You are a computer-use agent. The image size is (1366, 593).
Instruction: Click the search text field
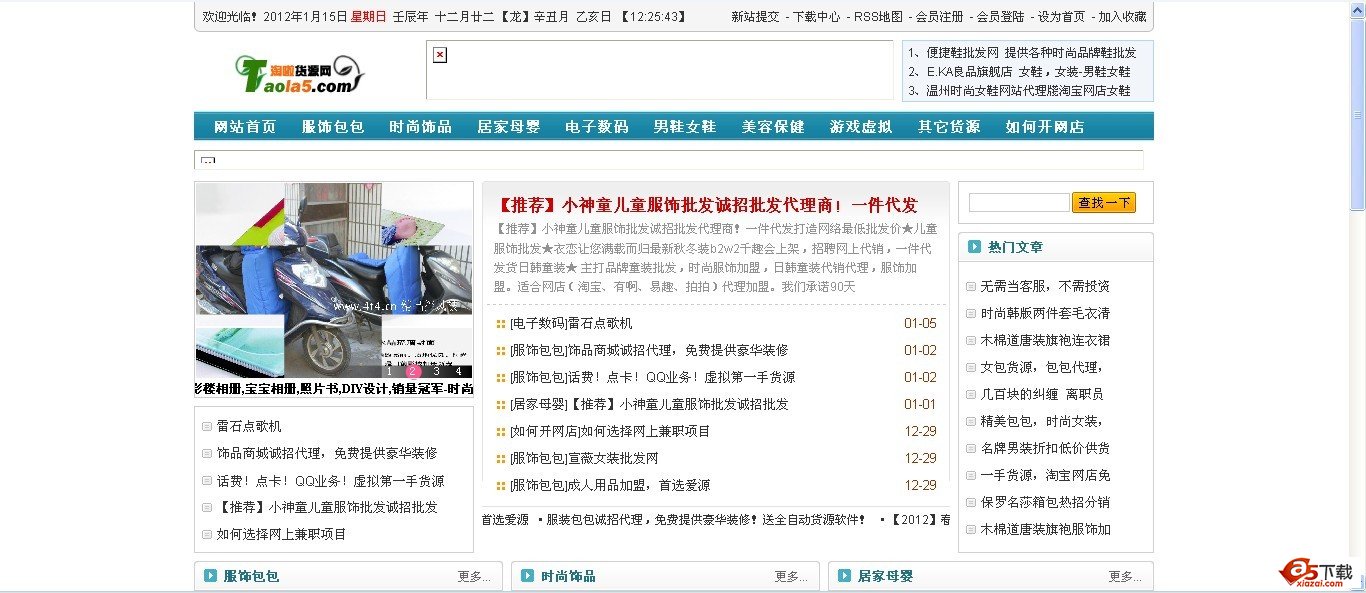(x=1019, y=203)
